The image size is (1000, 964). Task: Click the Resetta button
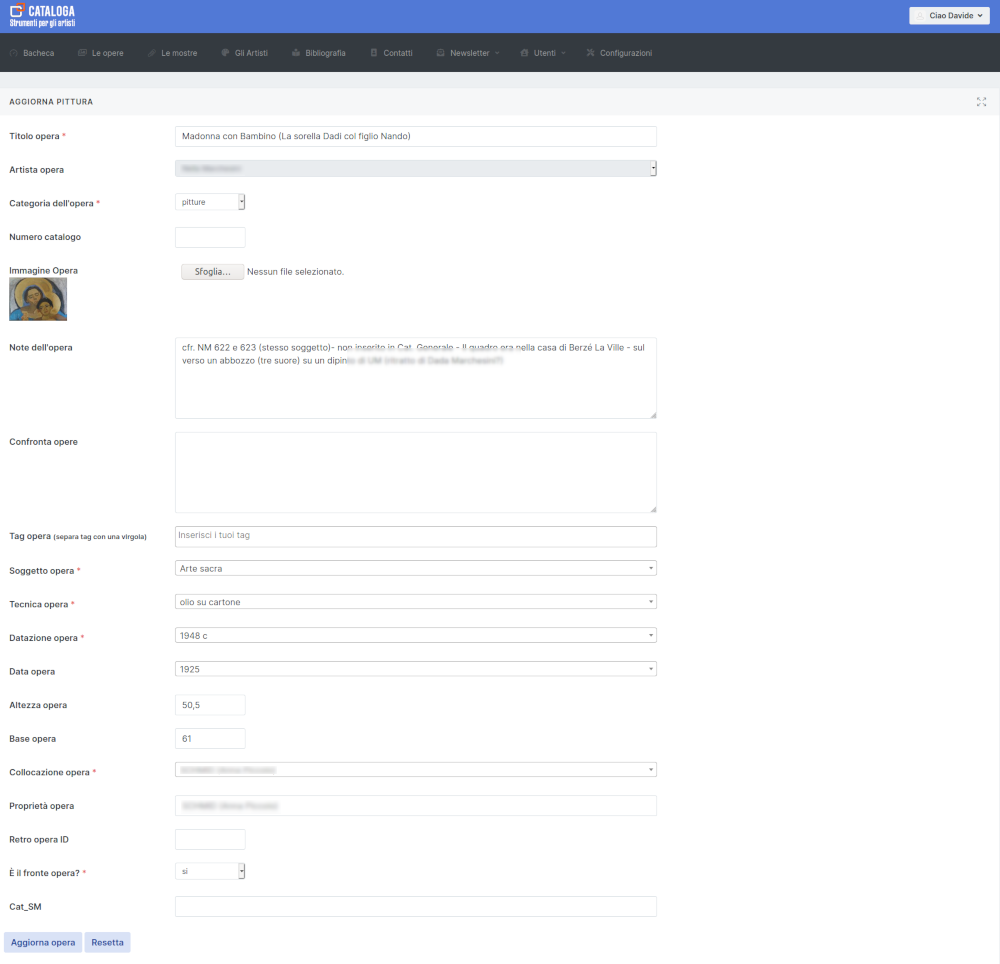pos(107,942)
